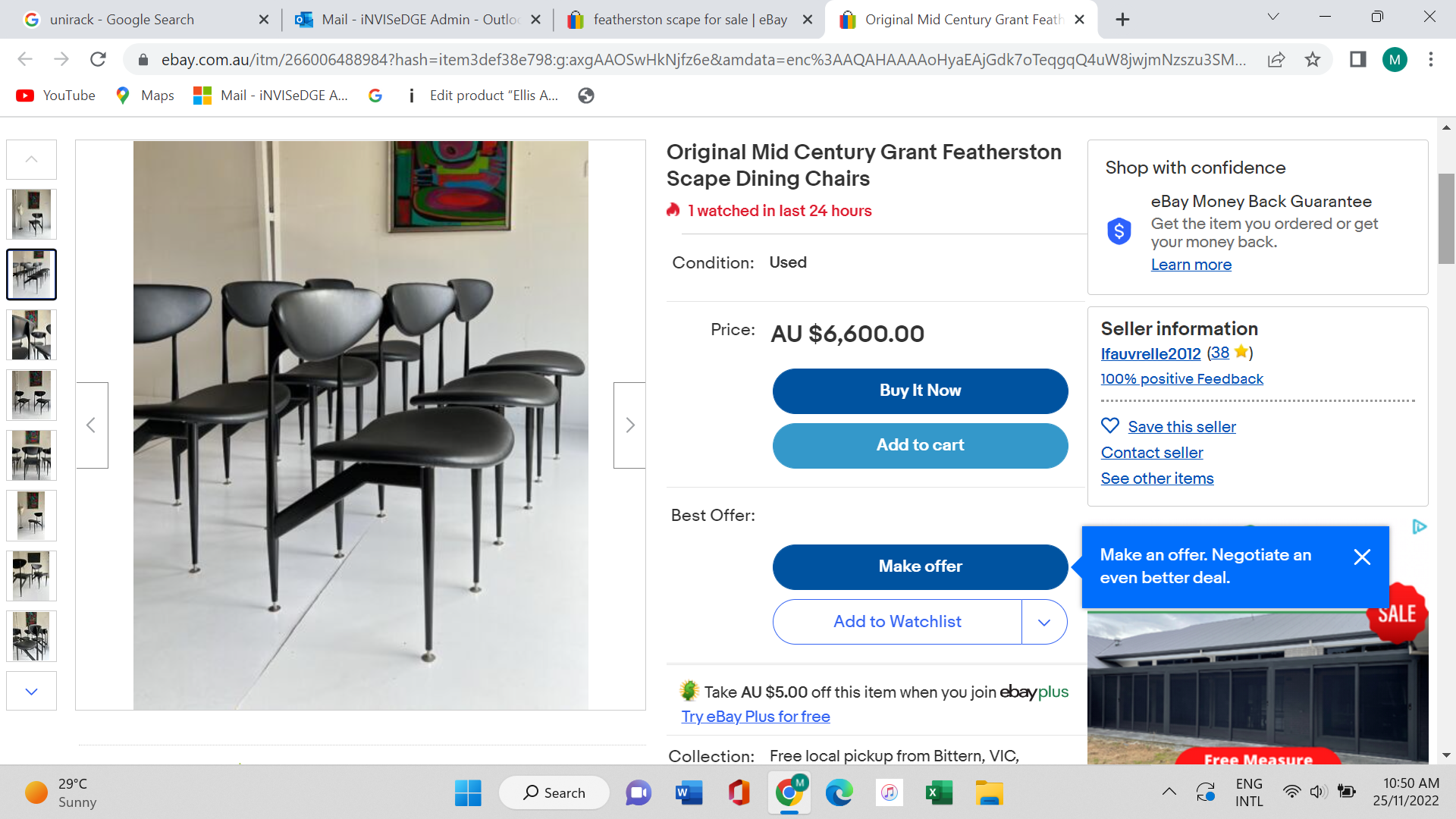Select the third chair thumbnail image
1456x819 pixels.
[32, 335]
